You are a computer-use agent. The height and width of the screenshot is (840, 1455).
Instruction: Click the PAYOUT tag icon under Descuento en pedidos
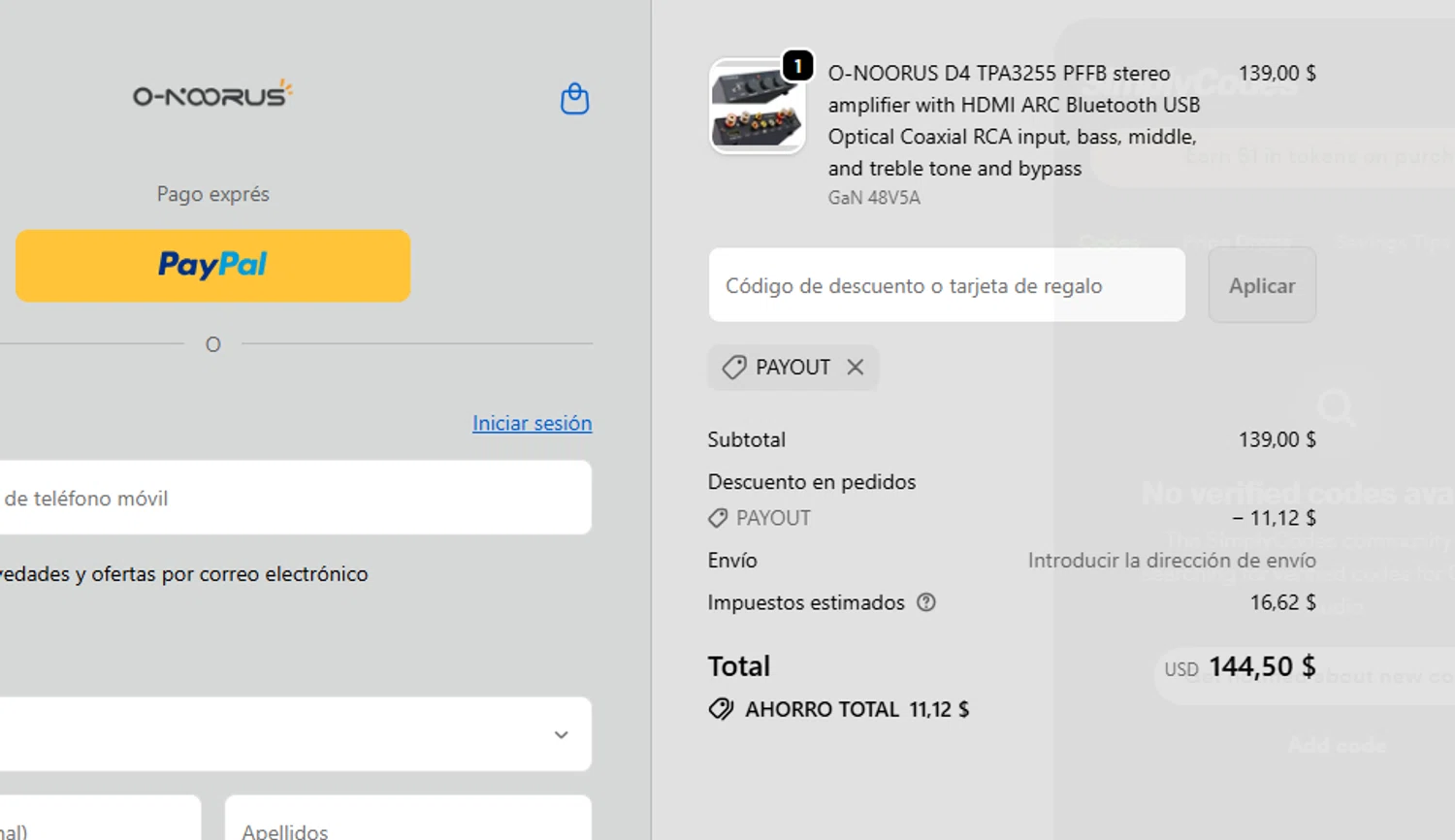coord(718,518)
